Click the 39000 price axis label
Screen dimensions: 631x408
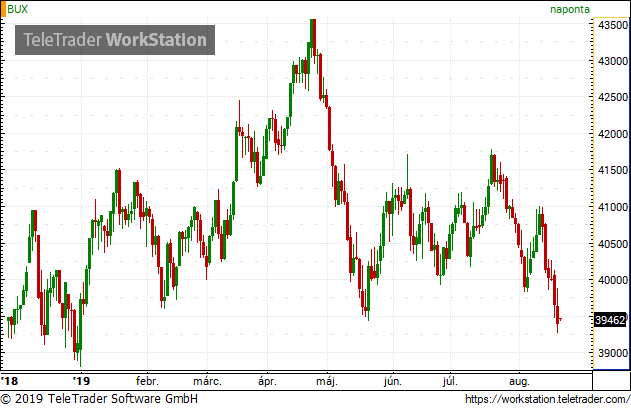612,353
